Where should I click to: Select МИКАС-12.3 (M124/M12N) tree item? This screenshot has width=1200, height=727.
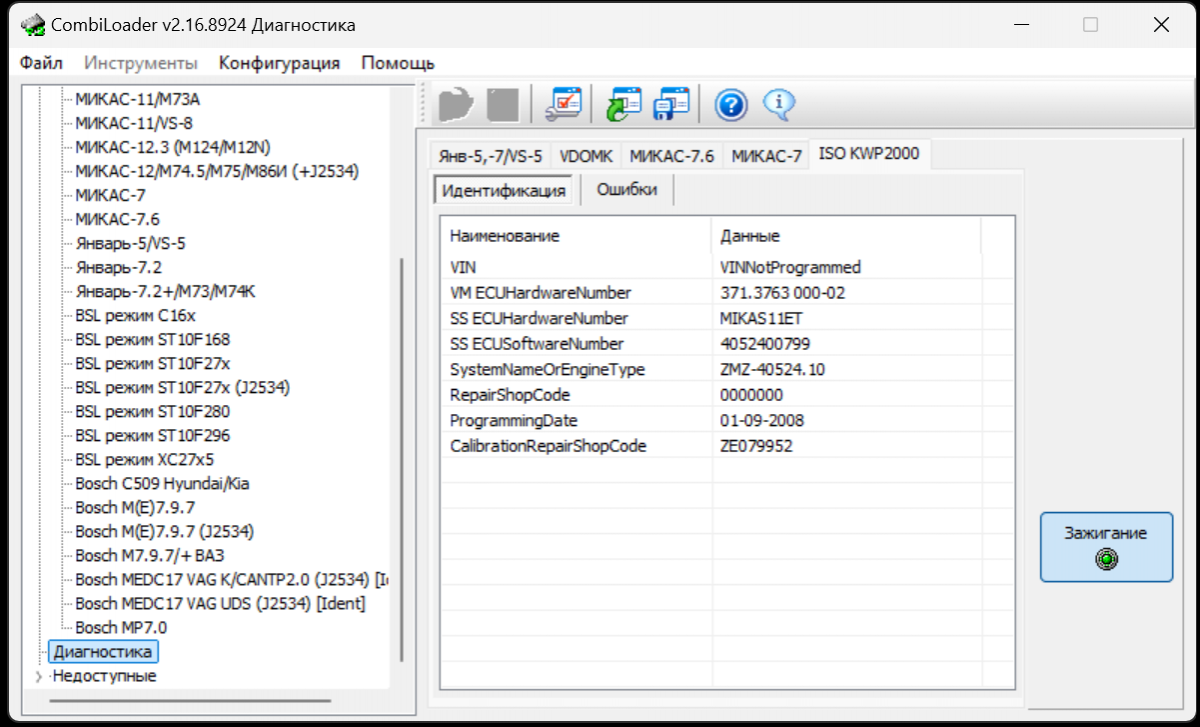173,147
